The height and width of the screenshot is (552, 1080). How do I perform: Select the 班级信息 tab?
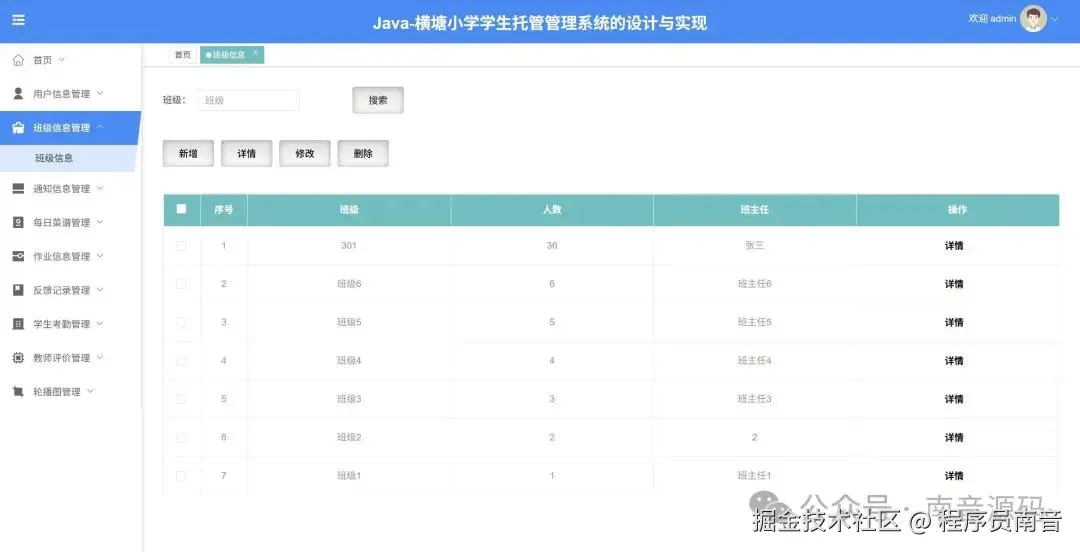click(231, 54)
